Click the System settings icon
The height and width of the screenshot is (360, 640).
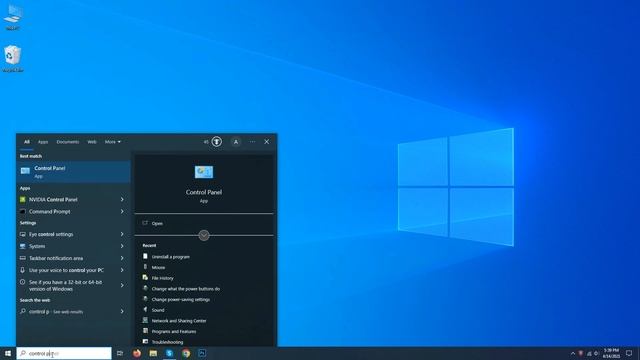point(22,246)
